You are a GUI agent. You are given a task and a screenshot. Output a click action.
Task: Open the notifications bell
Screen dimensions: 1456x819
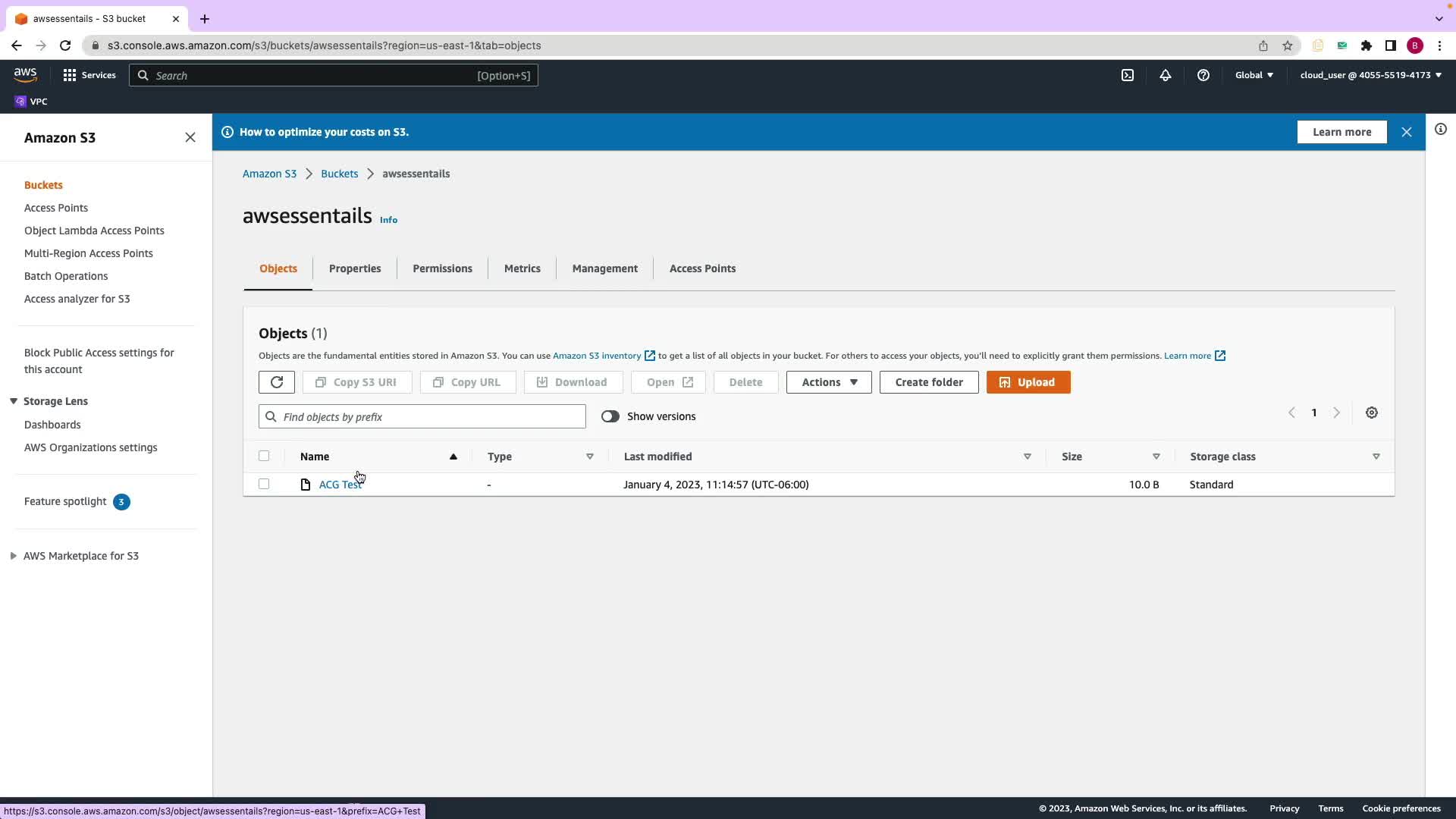[x=1166, y=75]
